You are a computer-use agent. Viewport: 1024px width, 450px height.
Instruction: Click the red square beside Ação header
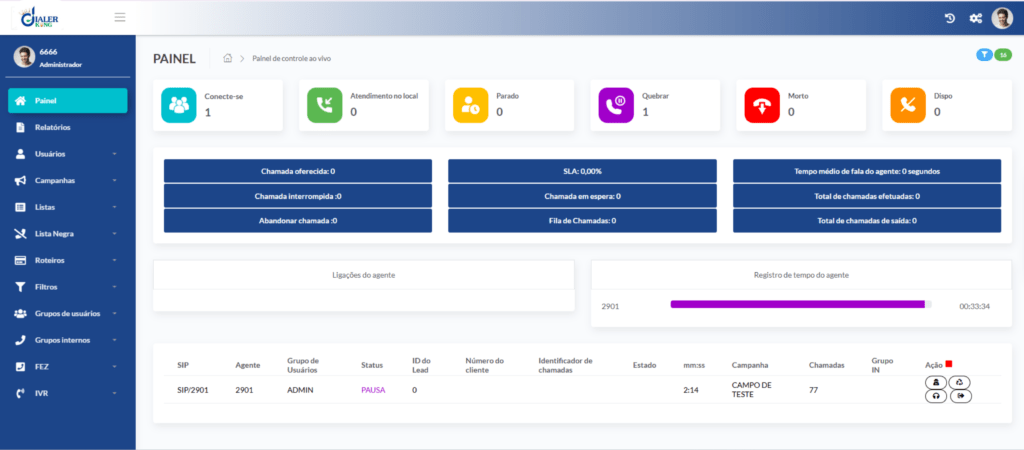[x=949, y=364]
